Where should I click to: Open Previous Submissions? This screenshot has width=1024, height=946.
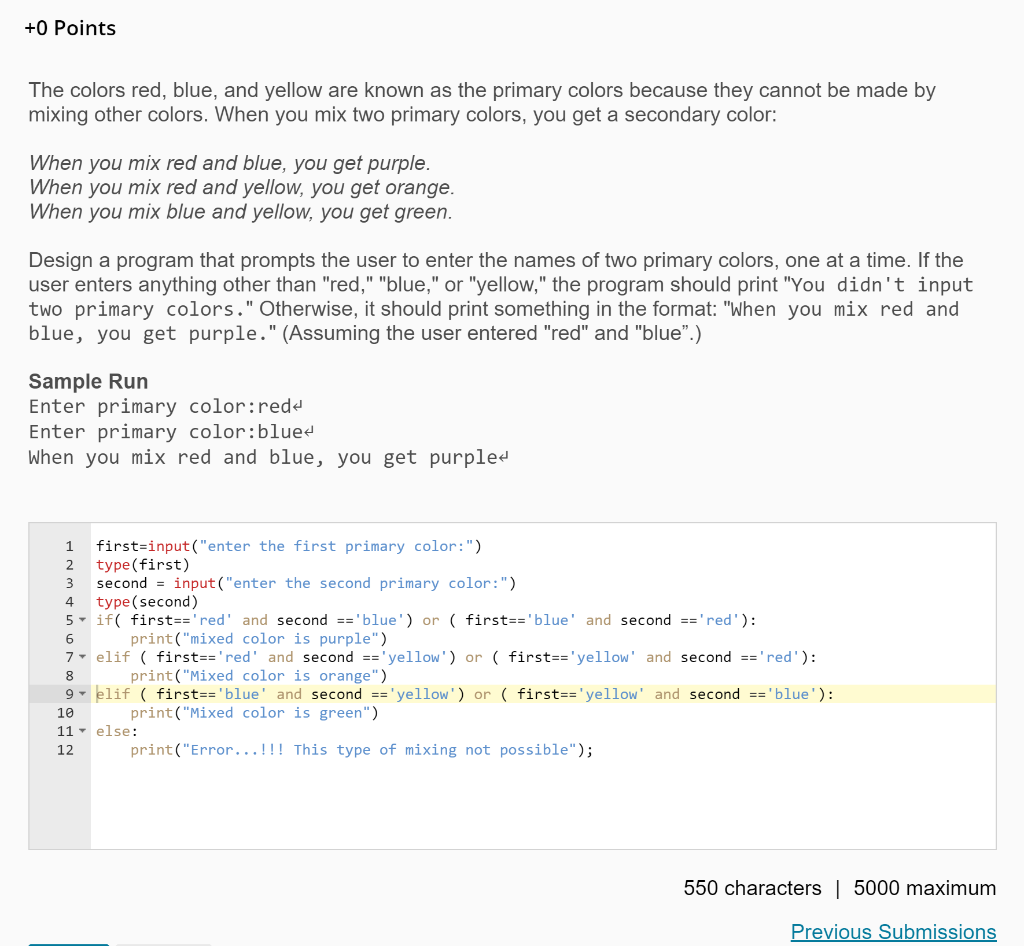893,931
